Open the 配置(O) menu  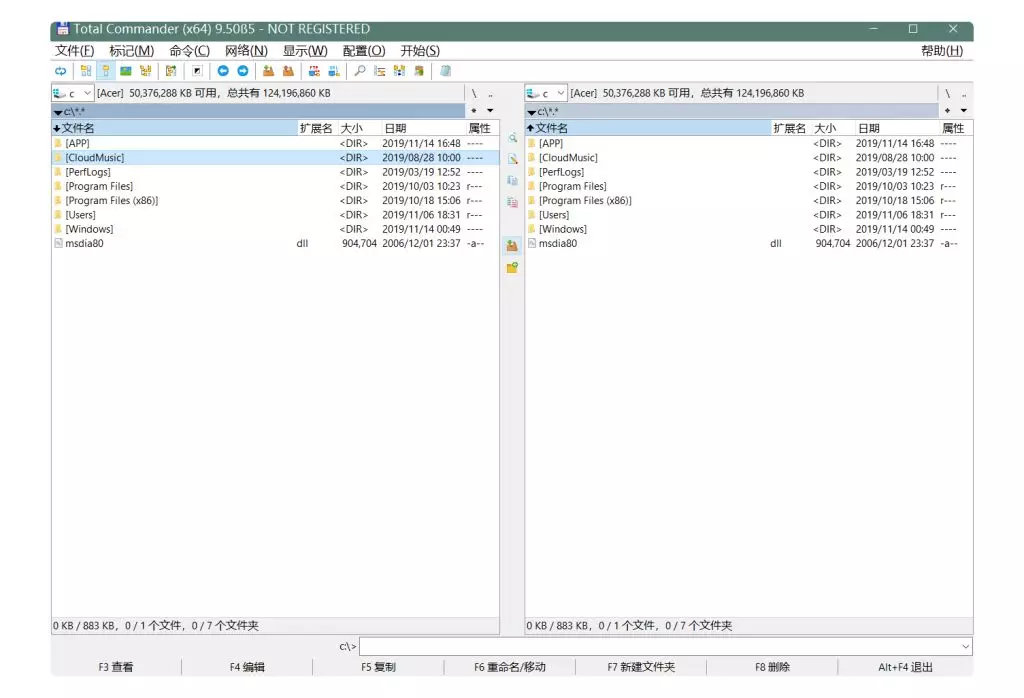(364, 51)
